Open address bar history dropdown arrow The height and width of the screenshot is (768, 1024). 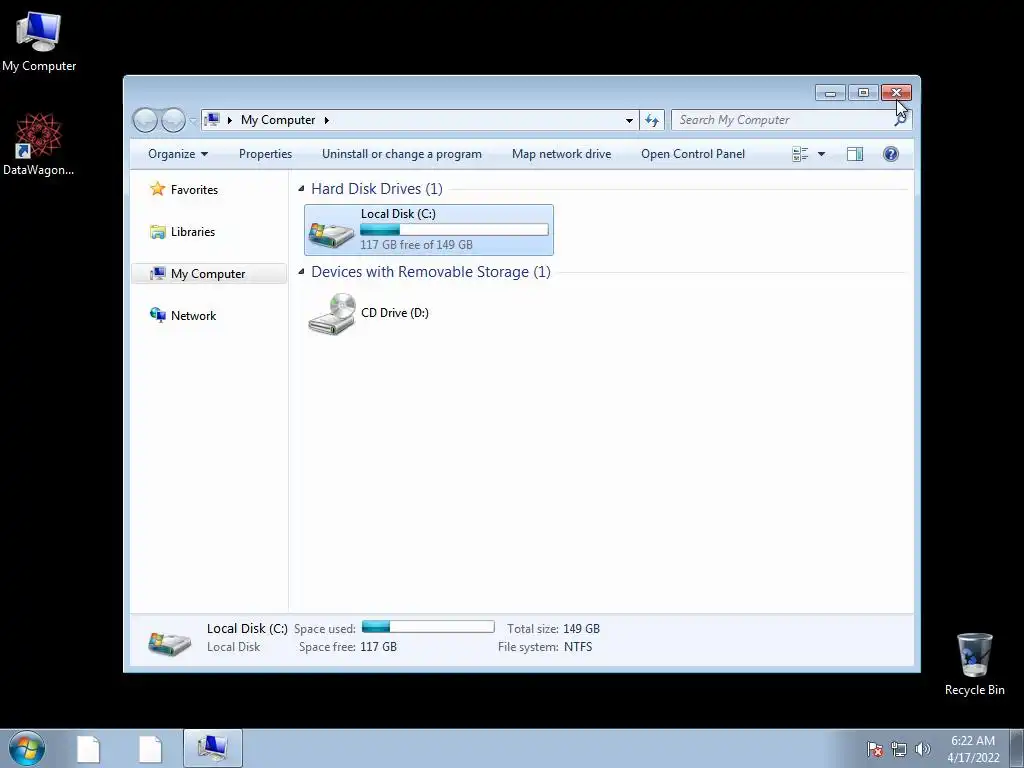click(629, 120)
